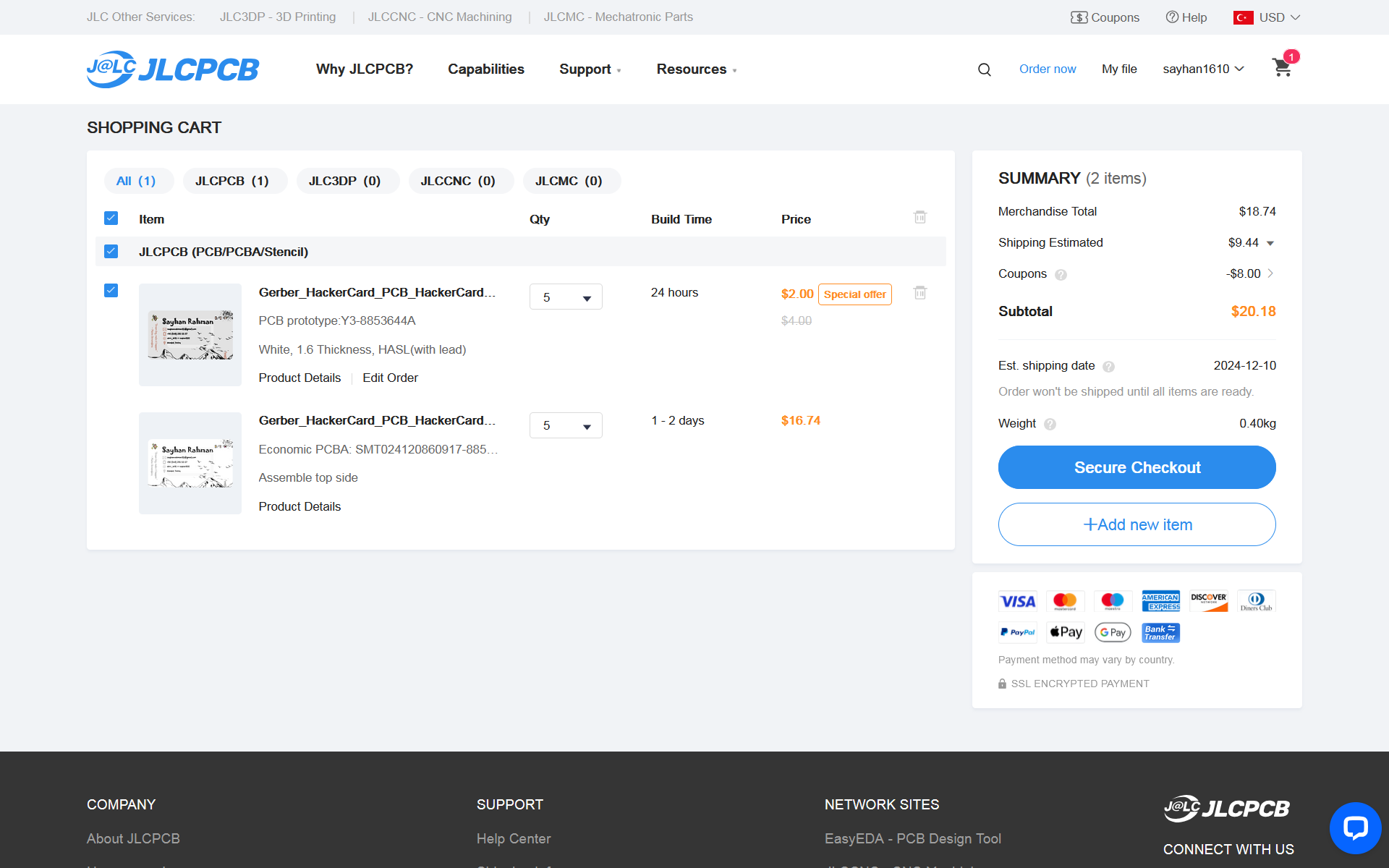Click the search magnifier icon
Viewport: 1389px width, 868px height.
coord(984,69)
